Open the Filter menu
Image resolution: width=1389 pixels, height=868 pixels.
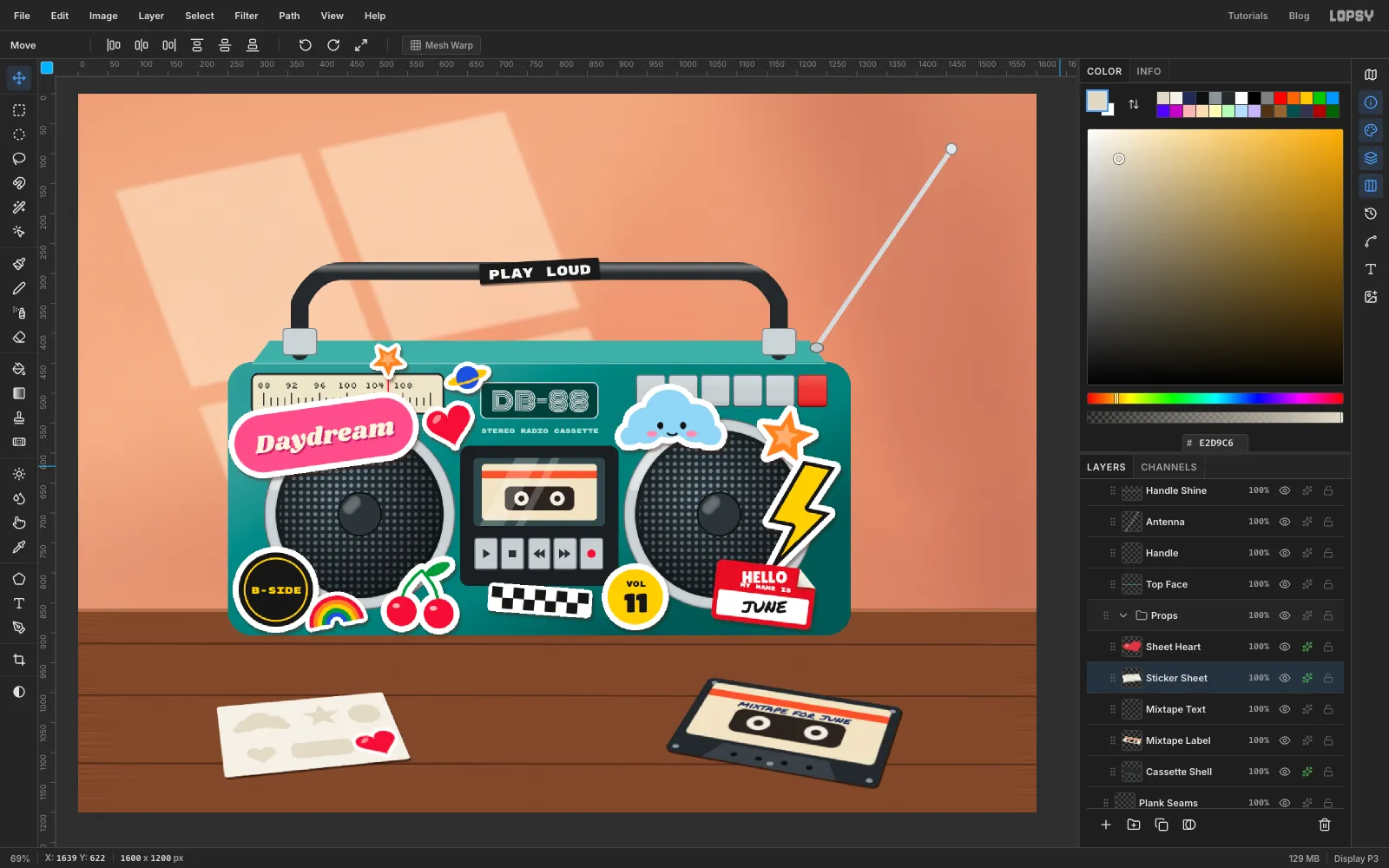coord(247,16)
